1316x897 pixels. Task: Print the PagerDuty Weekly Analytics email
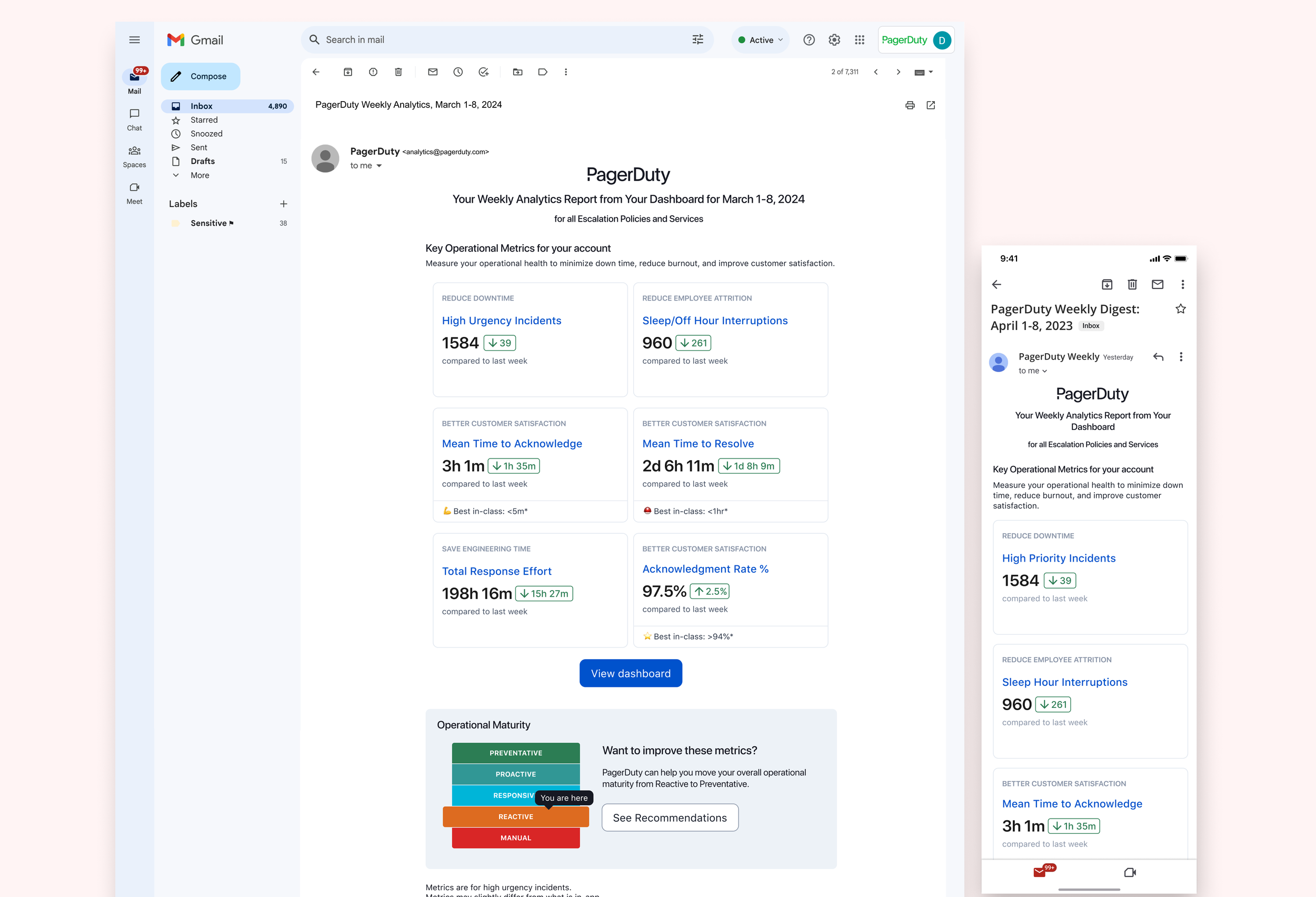tap(910, 105)
